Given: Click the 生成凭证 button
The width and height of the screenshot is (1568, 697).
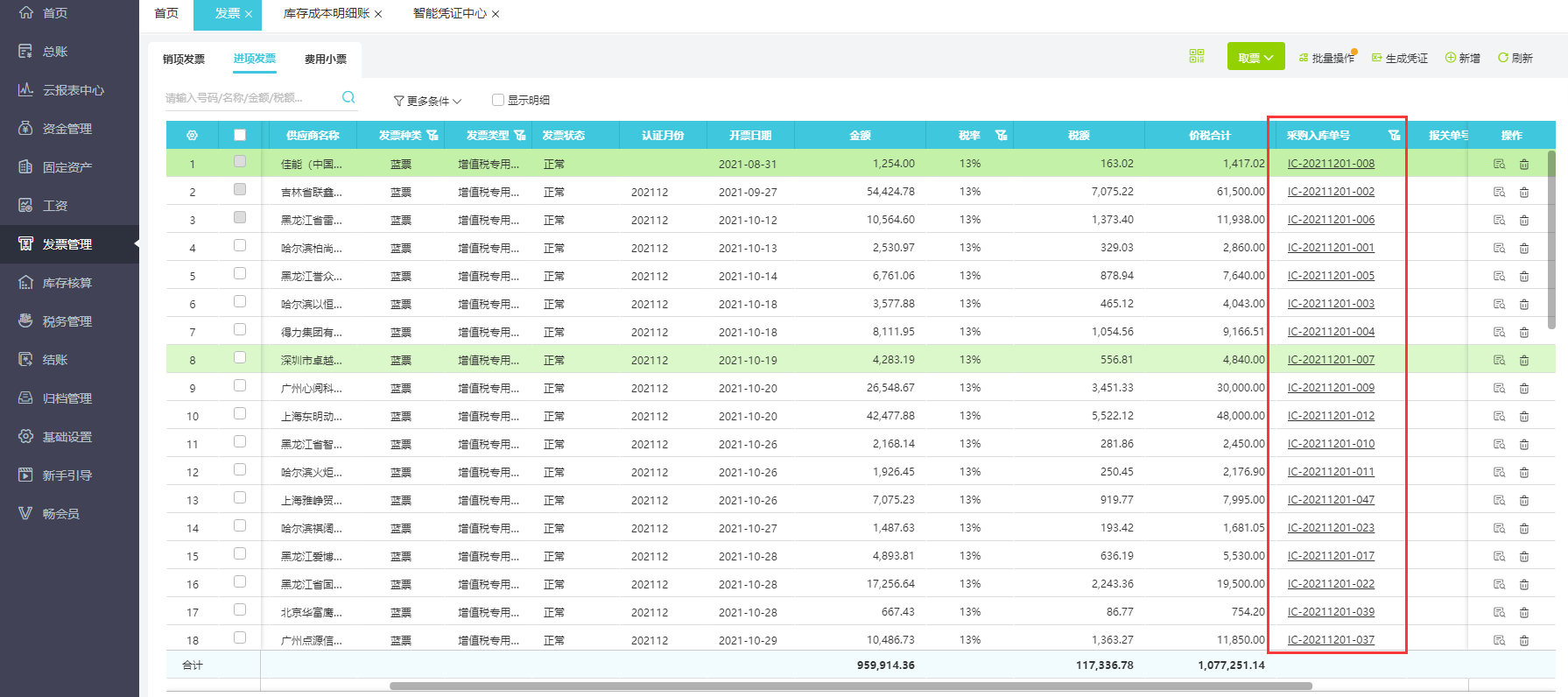Looking at the screenshot, I should [x=1400, y=58].
